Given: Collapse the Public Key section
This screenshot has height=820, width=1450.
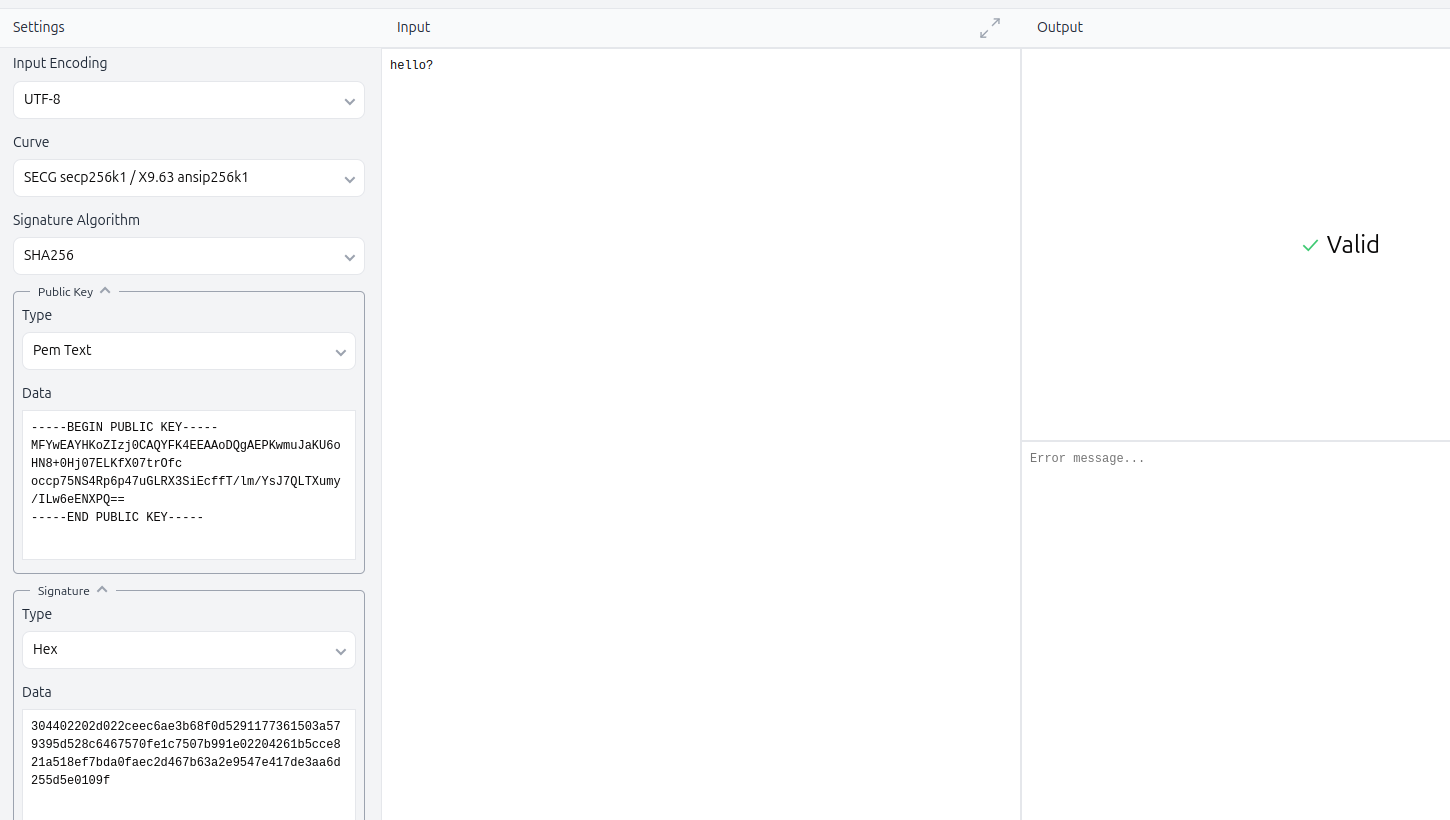Looking at the screenshot, I should click(x=105, y=291).
